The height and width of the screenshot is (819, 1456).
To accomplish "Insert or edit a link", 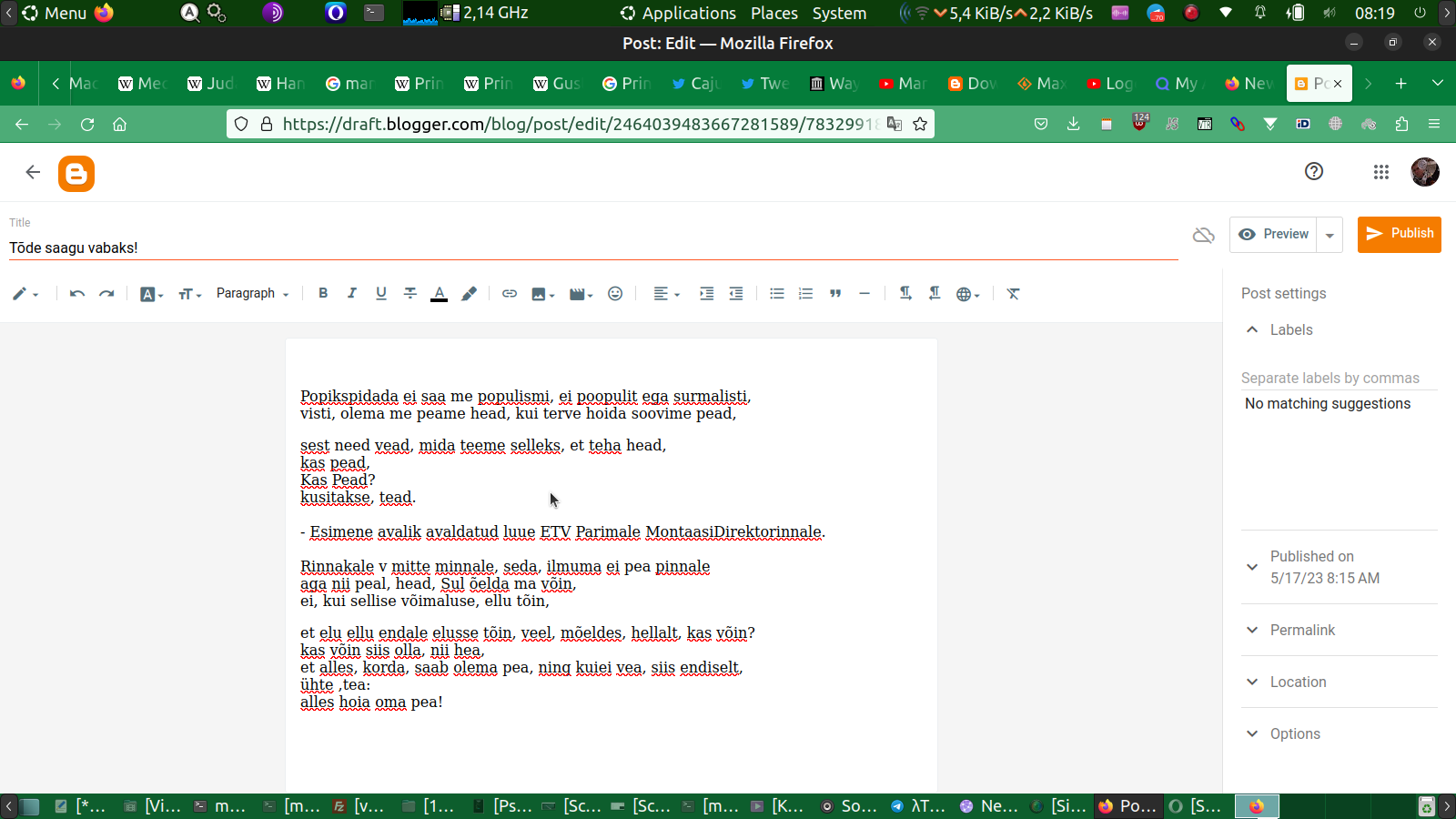I will 510,294.
